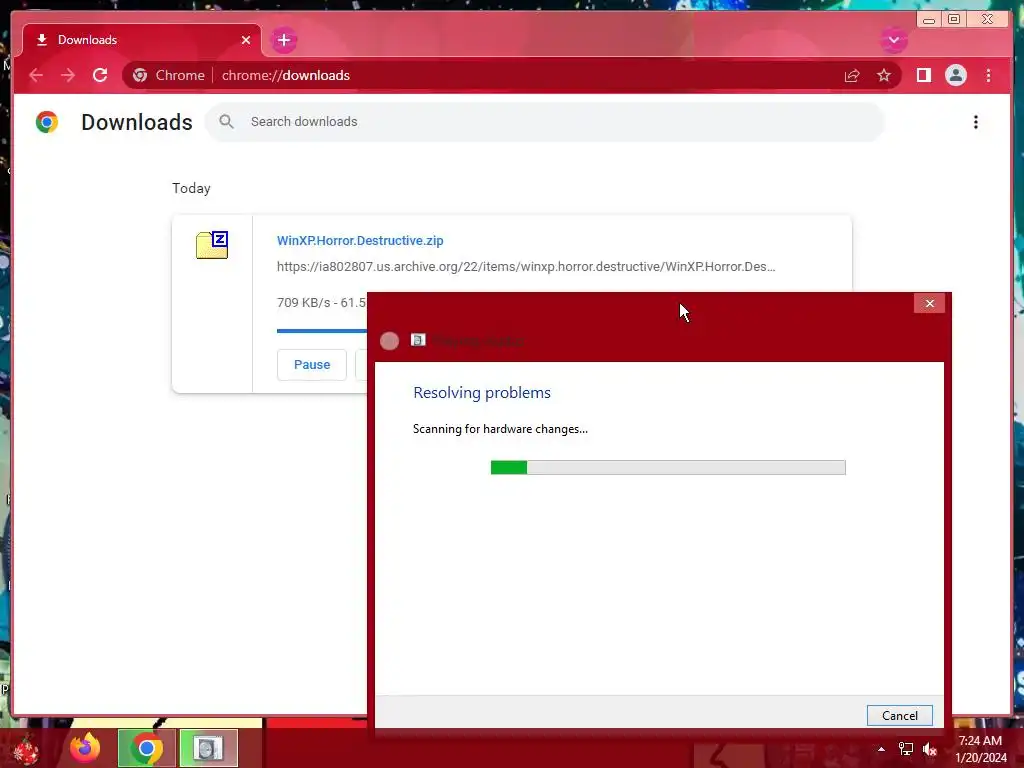Bookmark this page with the star icon
1024x768 pixels.
tap(884, 75)
